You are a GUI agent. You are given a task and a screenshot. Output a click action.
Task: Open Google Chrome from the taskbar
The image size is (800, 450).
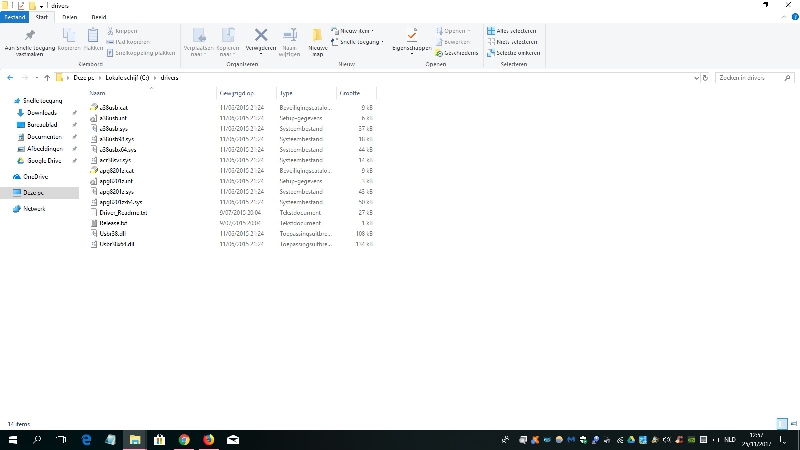(x=184, y=439)
